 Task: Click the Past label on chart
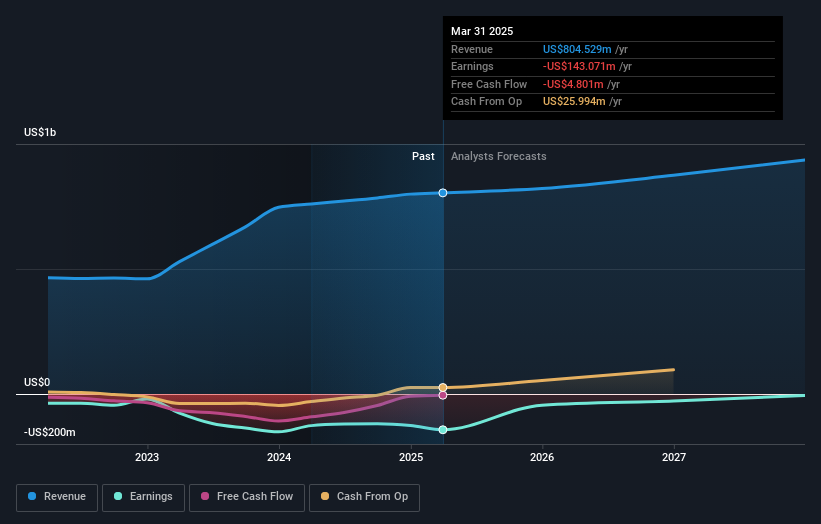pyautogui.click(x=423, y=156)
